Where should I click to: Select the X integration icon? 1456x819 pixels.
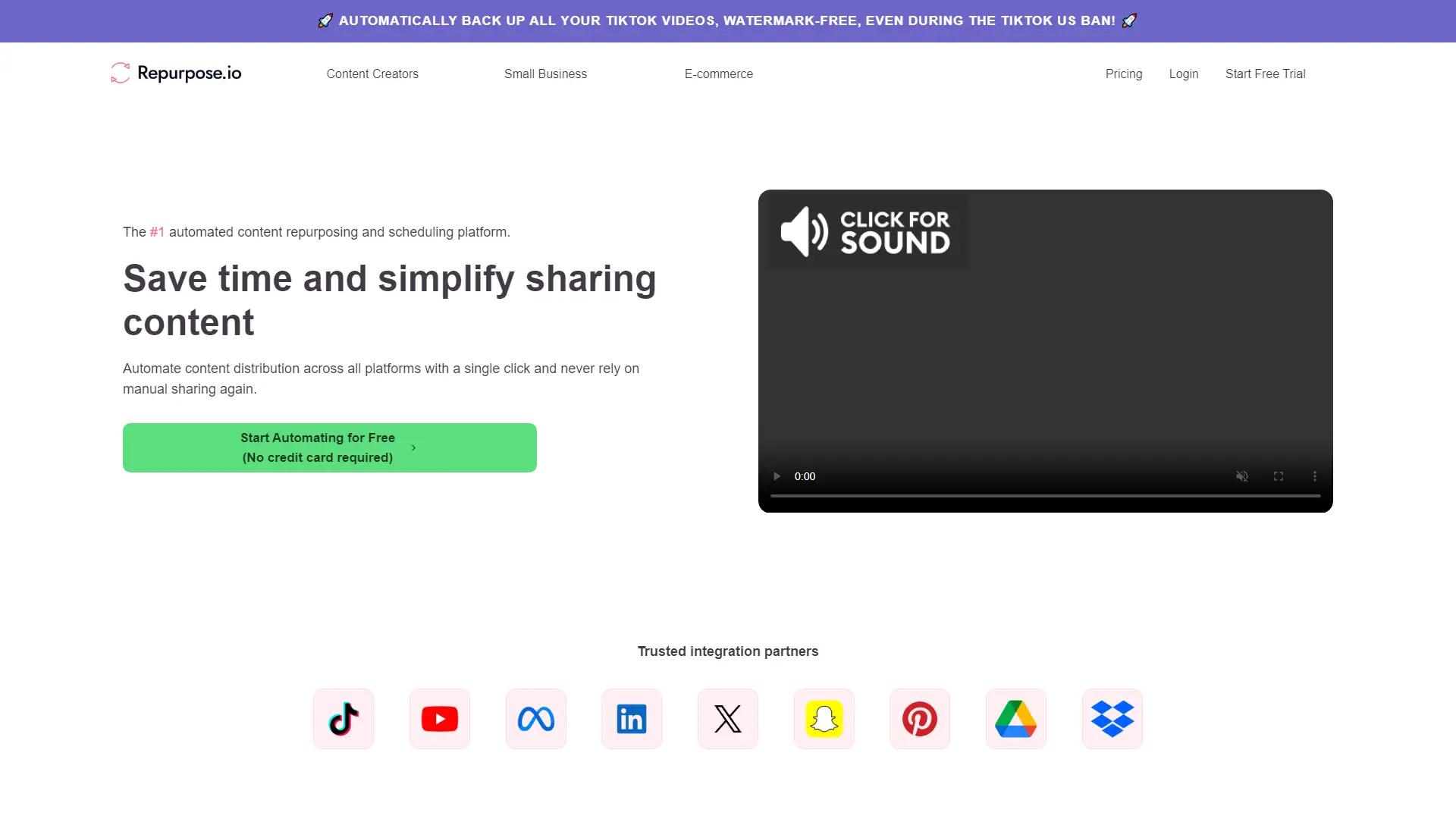point(727,718)
